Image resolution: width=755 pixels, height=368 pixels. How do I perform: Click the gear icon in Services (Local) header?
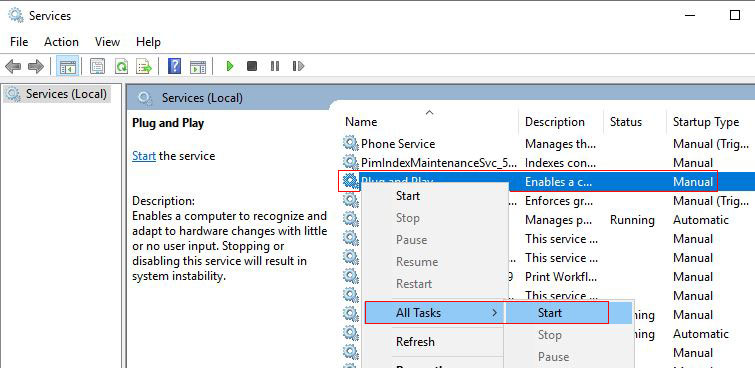tap(145, 98)
